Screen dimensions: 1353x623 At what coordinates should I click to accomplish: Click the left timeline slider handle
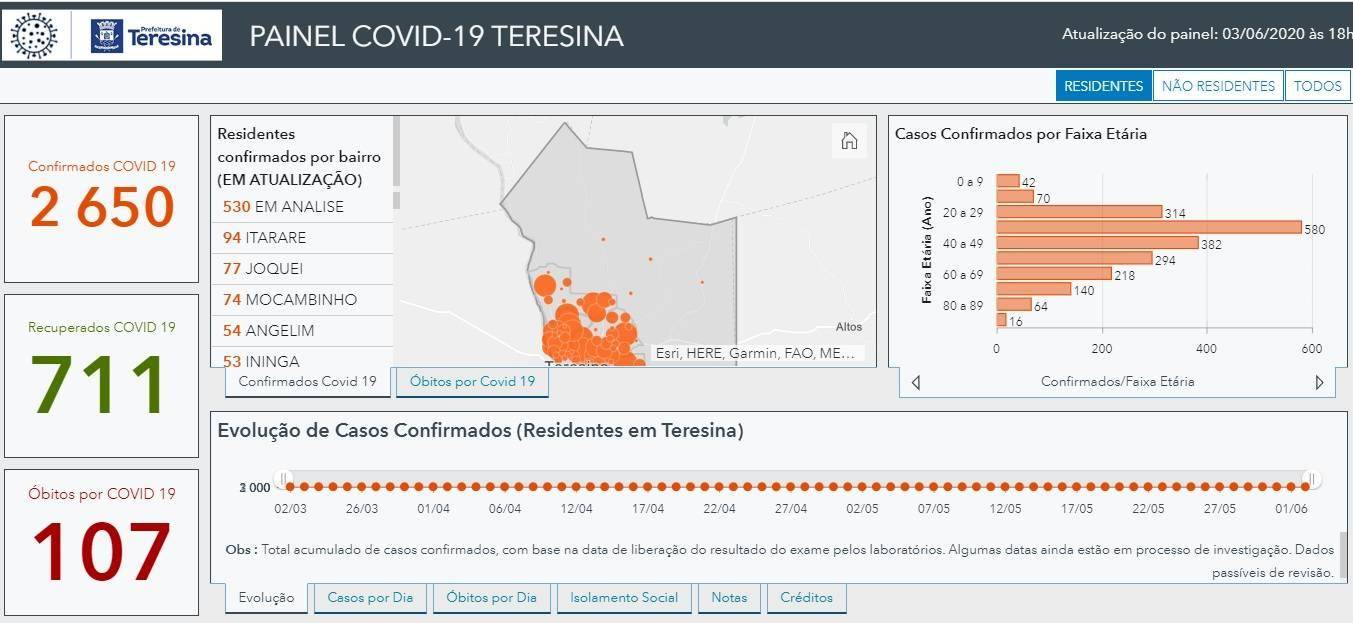click(x=284, y=479)
